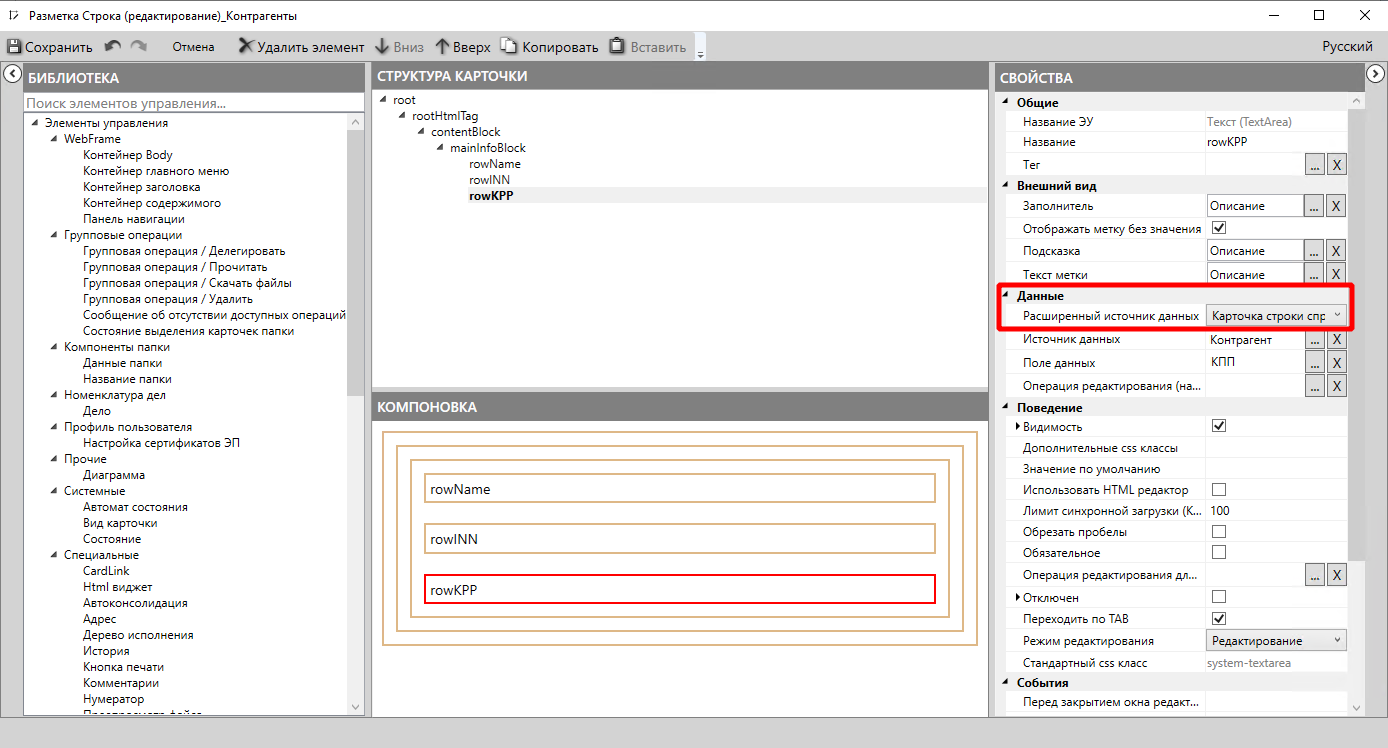Collapse the Специальные tree node
This screenshot has width=1388, height=748.
coord(55,555)
